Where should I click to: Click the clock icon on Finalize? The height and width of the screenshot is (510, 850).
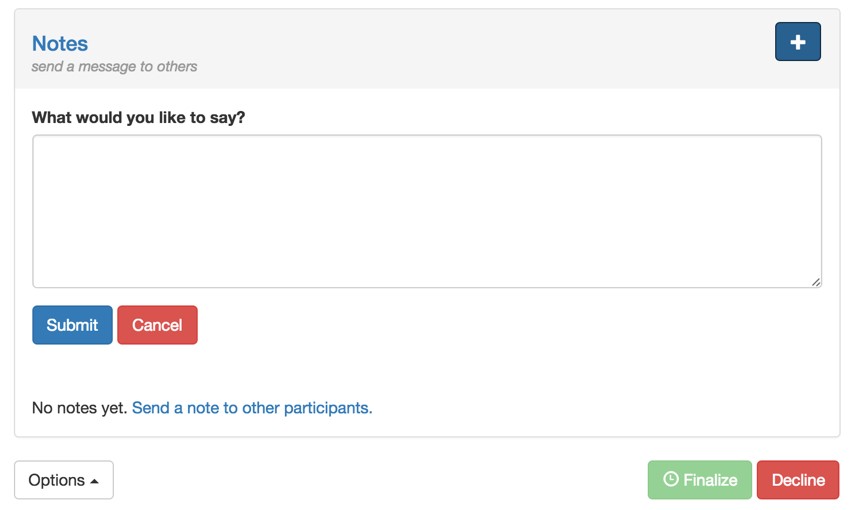[x=671, y=479]
